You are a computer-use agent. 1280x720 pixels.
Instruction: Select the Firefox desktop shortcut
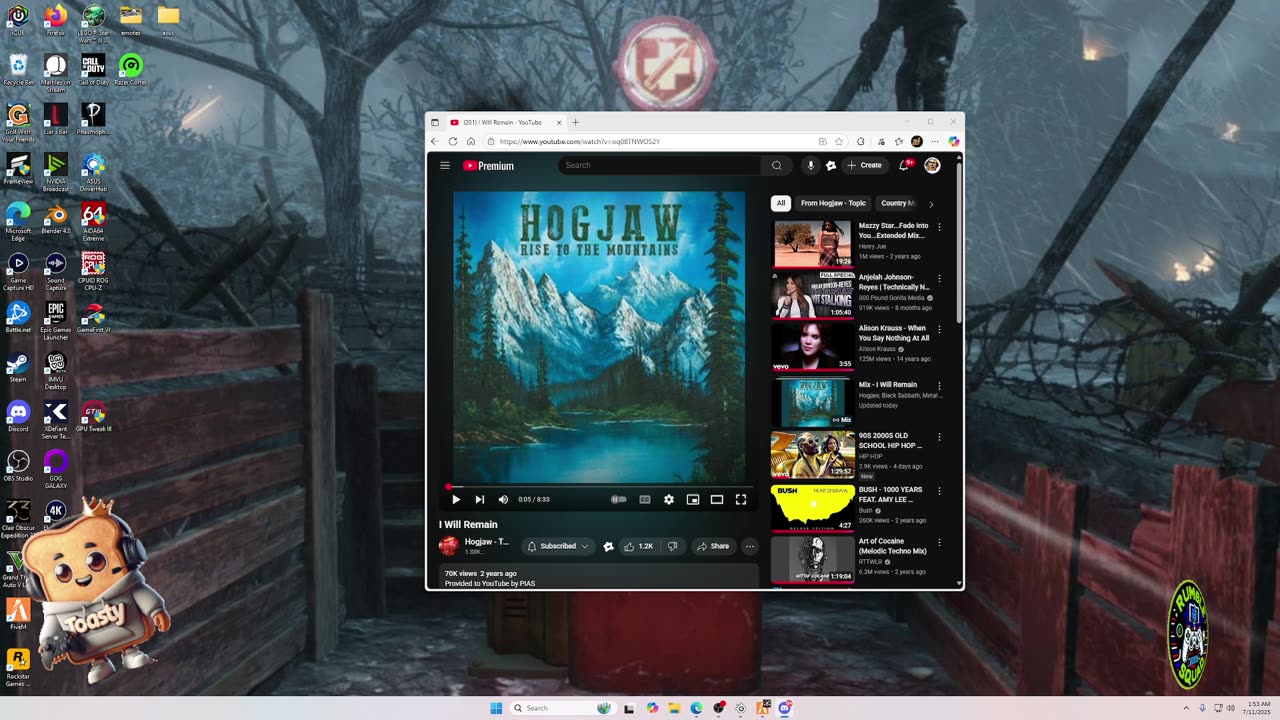click(55, 20)
